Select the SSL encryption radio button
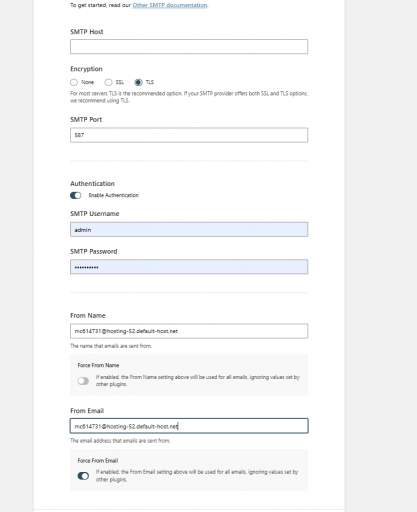Viewport: 417px width, 512px height. coord(108,82)
